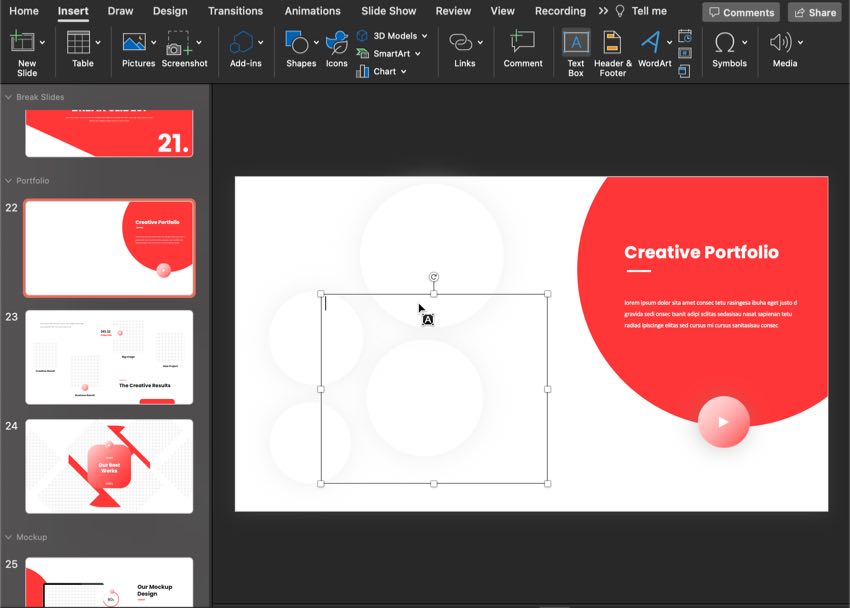
Task: Open the Screenshot dropdown arrow
Action: click(199, 42)
